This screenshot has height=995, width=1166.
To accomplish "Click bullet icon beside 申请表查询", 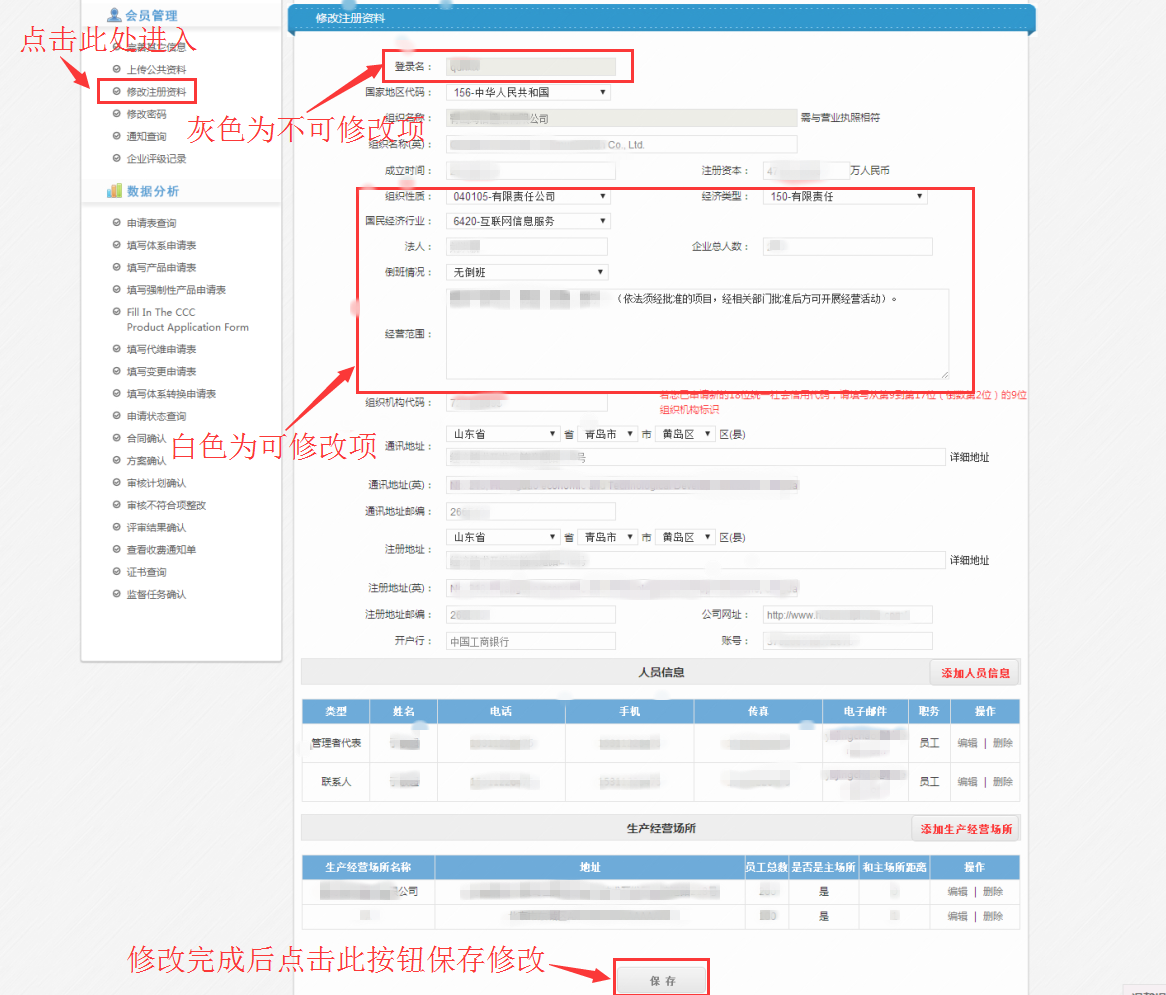I will point(117,223).
